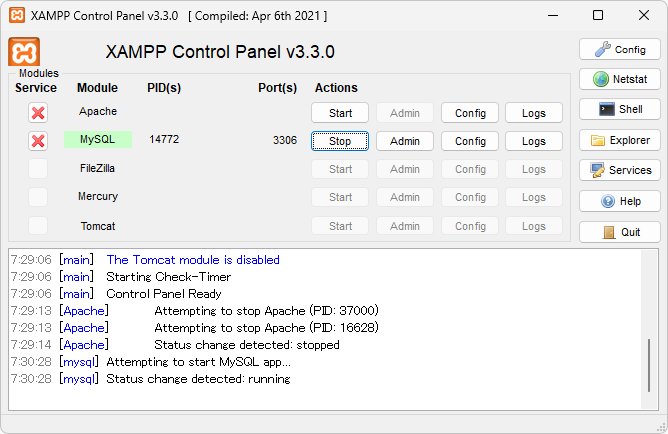Minimize the XAMPP Control Panel window

(553, 15)
